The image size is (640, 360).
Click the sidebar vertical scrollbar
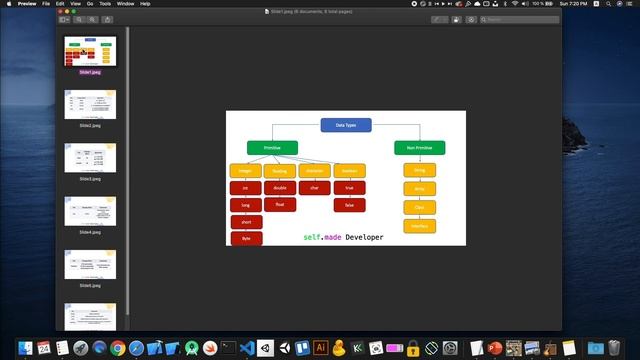click(x=127, y=171)
